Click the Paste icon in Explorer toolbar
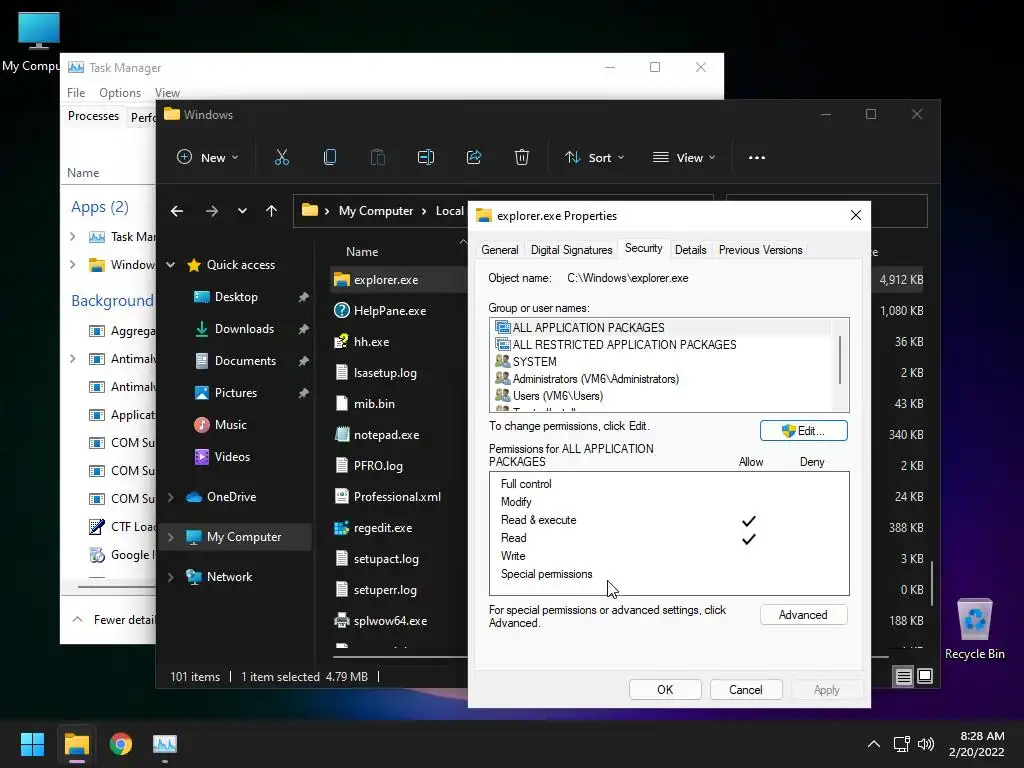Image resolution: width=1024 pixels, height=768 pixels. (377, 157)
